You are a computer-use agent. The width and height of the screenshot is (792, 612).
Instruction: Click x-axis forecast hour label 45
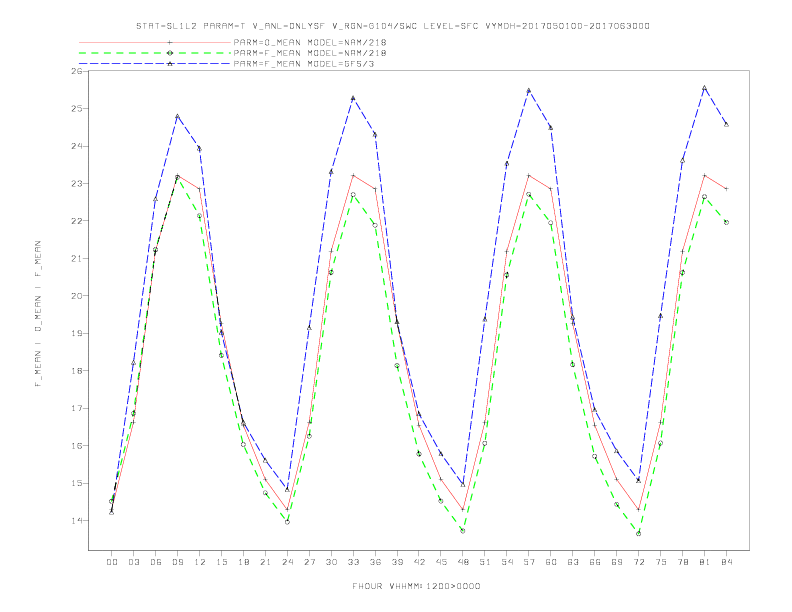441,562
